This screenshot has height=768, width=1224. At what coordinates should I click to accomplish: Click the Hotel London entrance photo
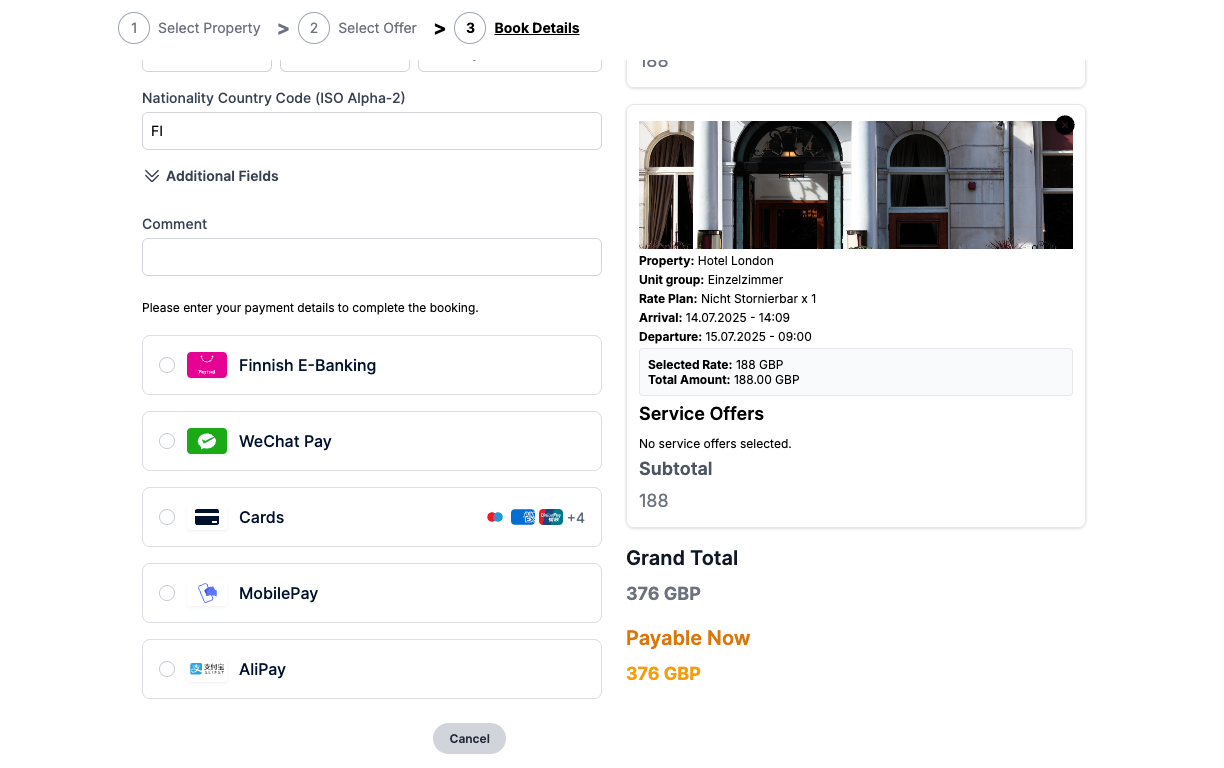(x=856, y=185)
